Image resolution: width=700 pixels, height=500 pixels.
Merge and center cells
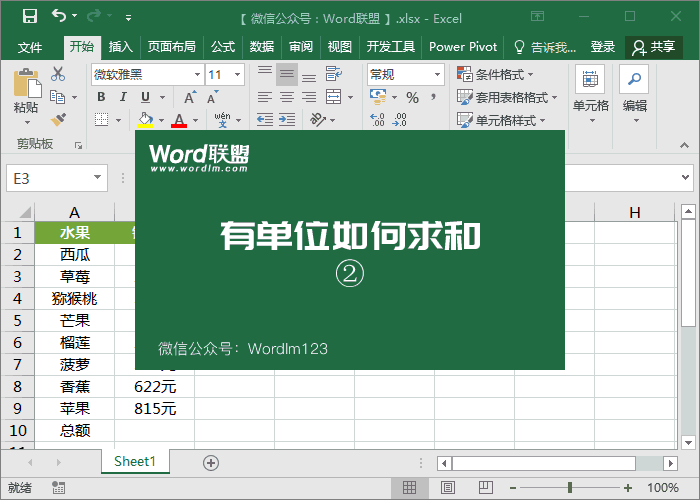pyautogui.click(x=334, y=97)
